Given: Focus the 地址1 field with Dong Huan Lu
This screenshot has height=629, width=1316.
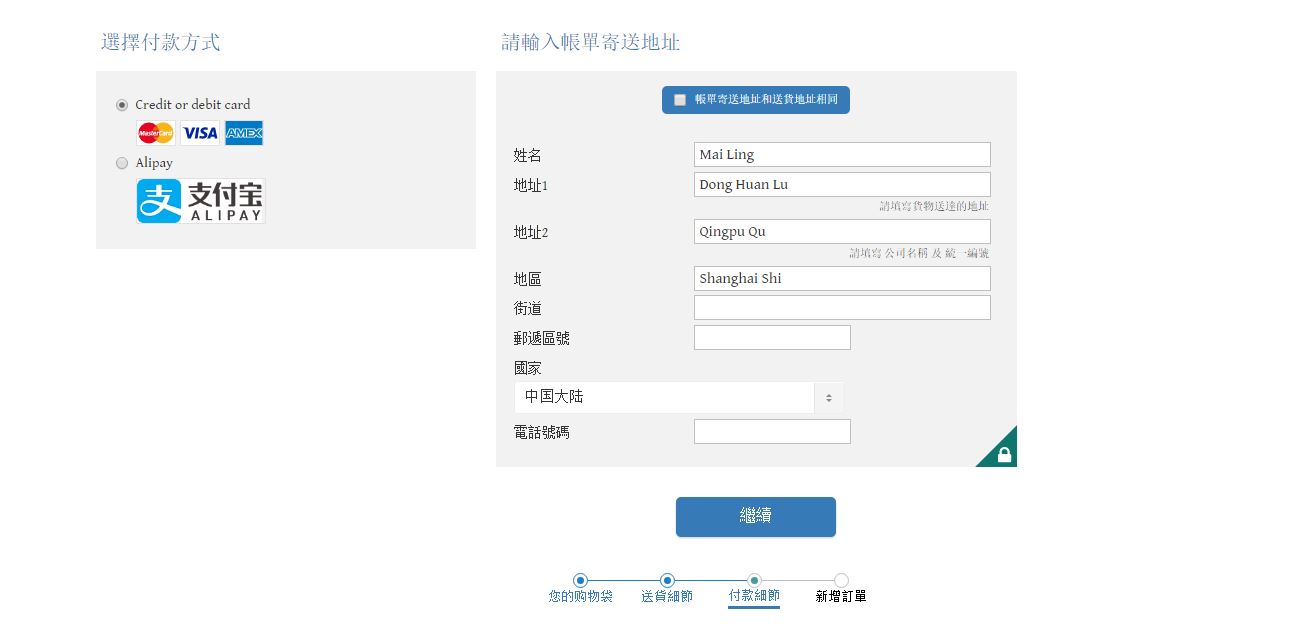Looking at the screenshot, I should click(842, 184).
